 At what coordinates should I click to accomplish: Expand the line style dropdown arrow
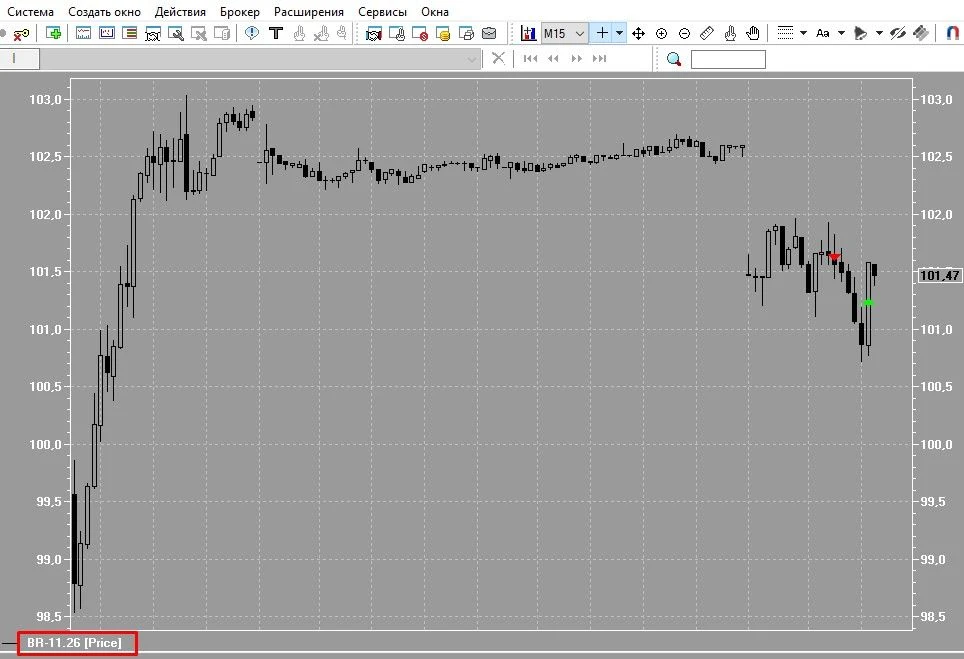click(x=803, y=33)
